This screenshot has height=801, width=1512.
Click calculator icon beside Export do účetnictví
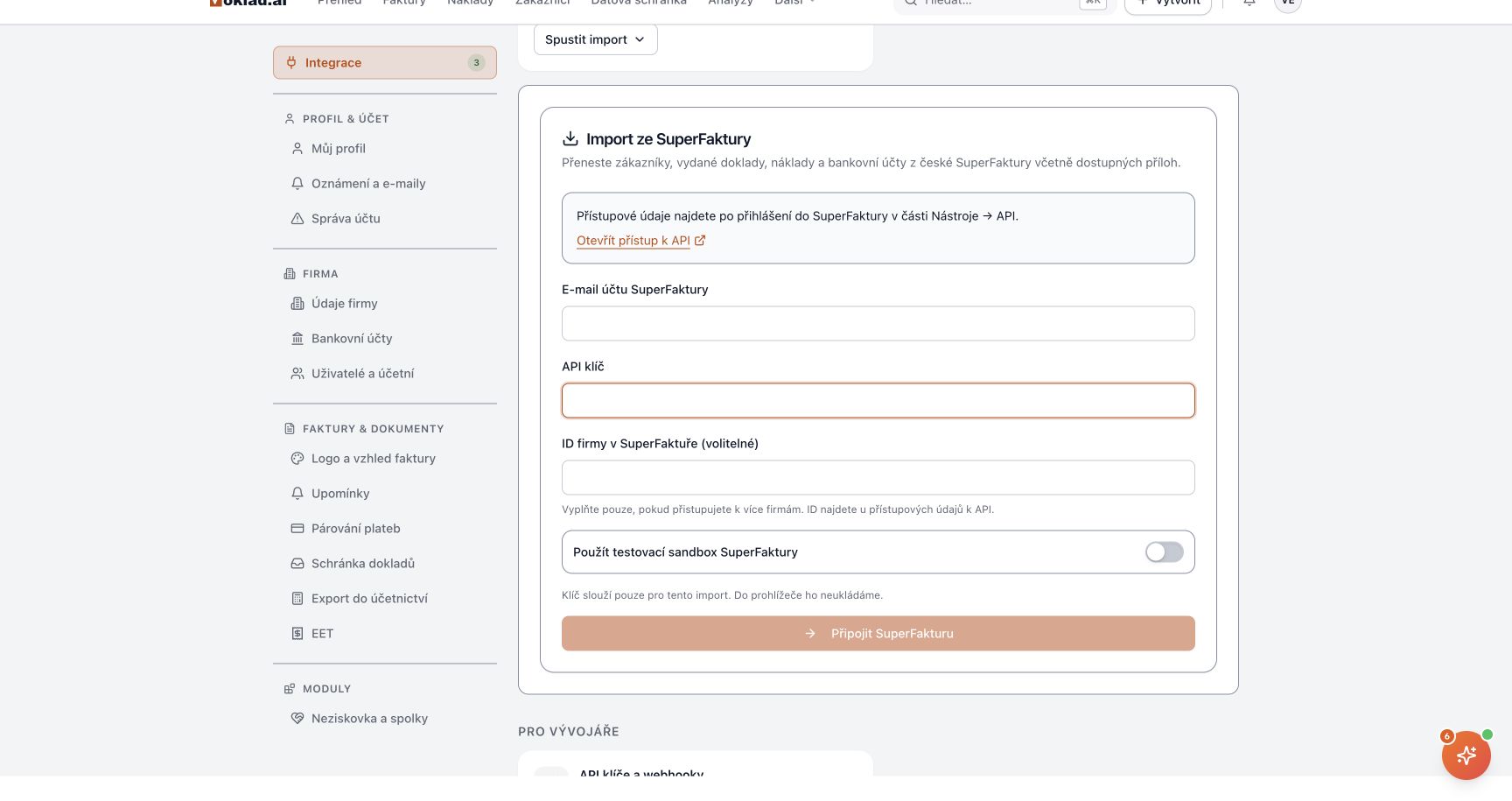click(297, 599)
